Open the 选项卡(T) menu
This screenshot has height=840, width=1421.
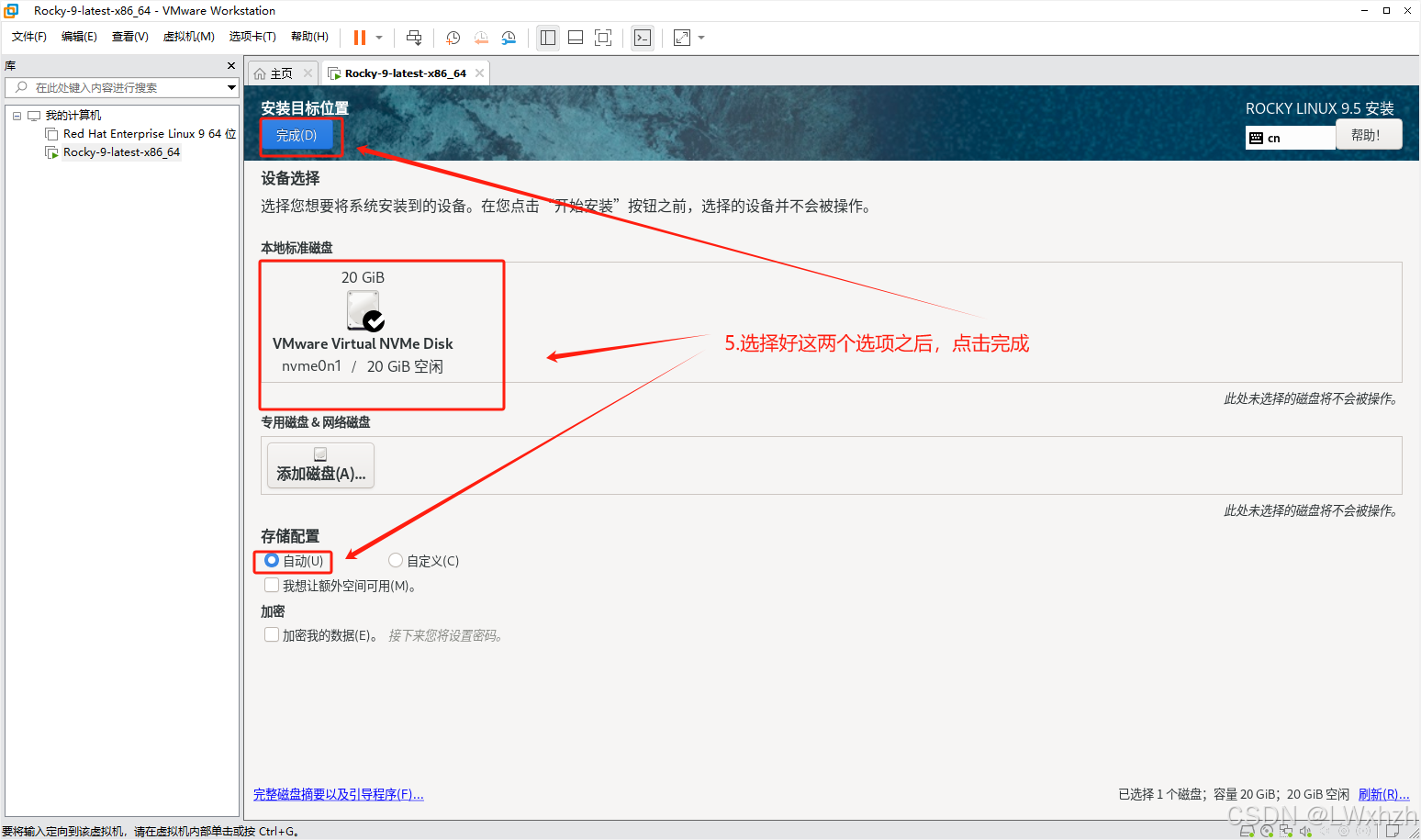252,37
